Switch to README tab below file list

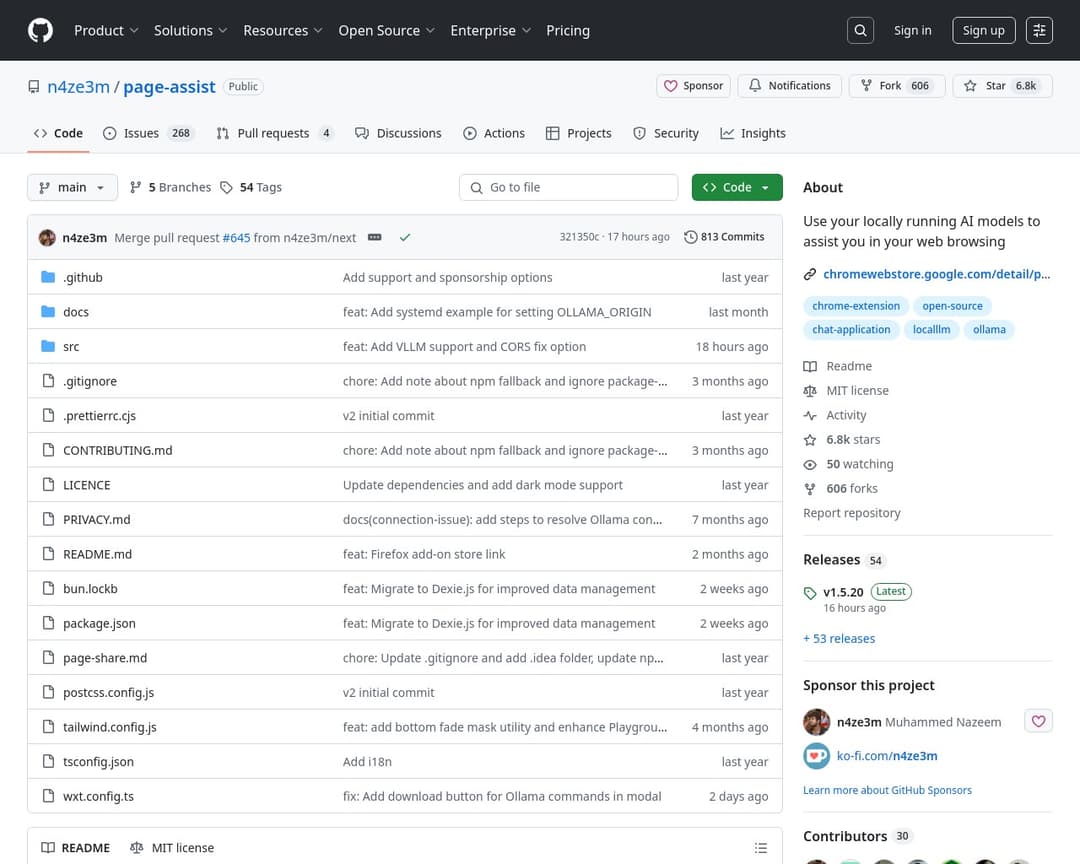tap(76, 847)
